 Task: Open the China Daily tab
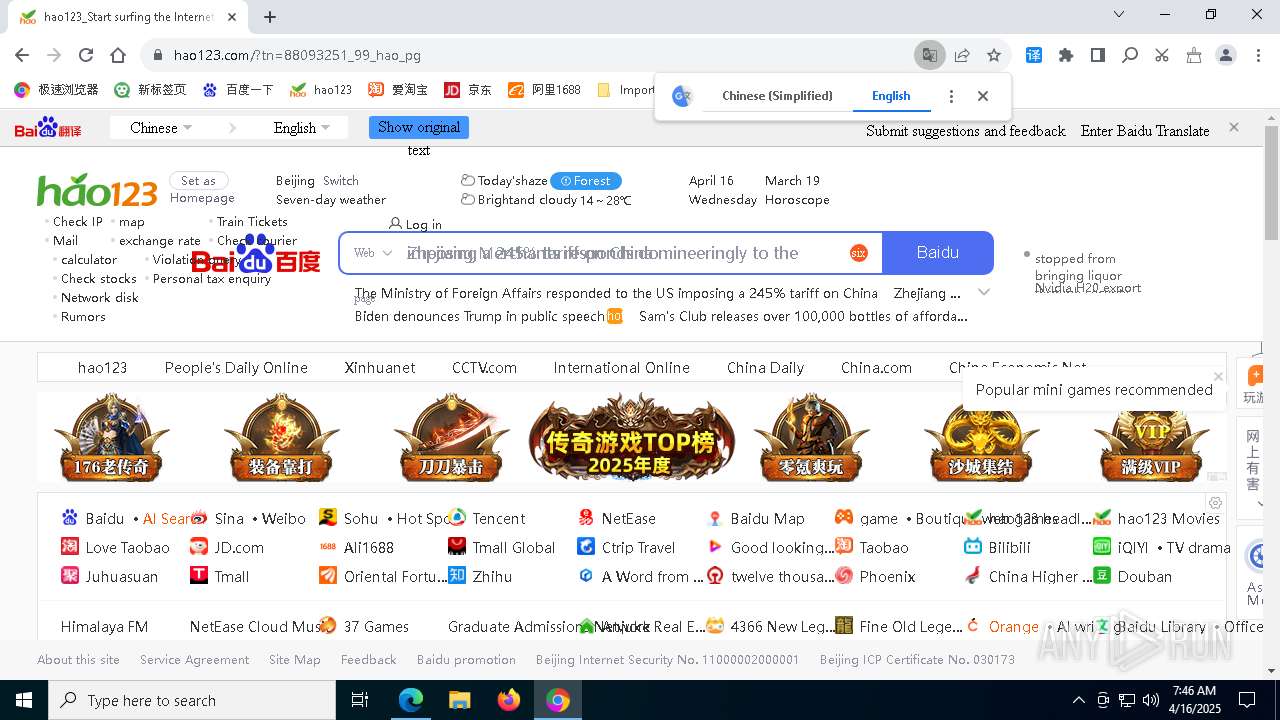click(765, 368)
